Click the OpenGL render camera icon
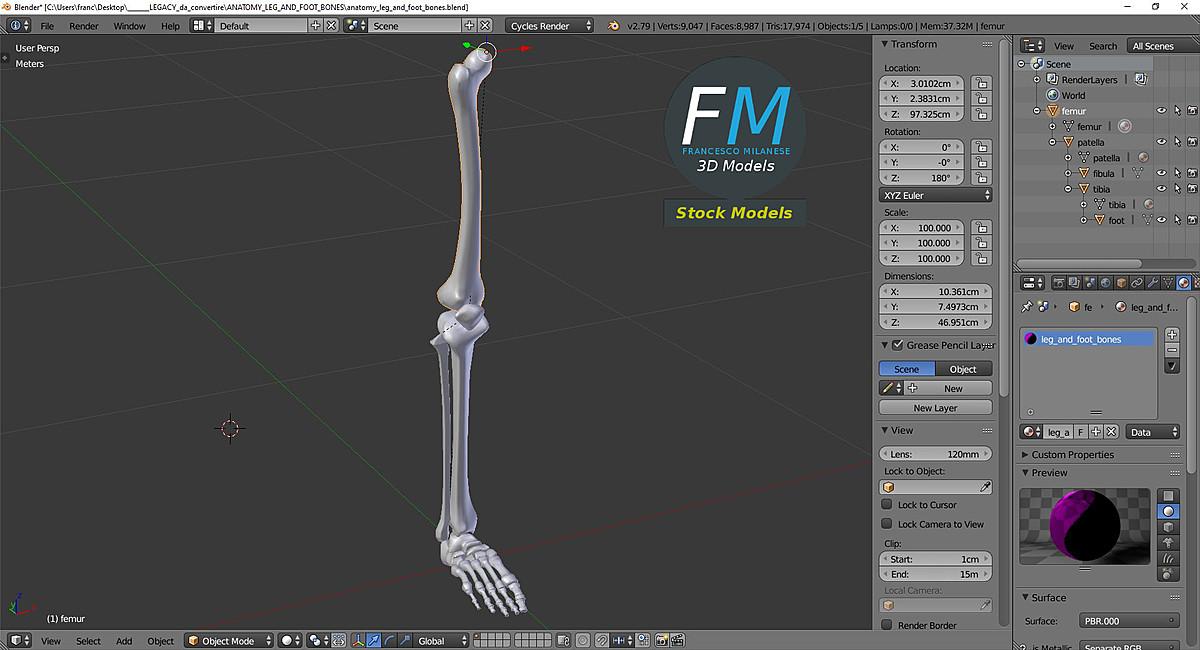The width and height of the screenshot is (1200, 650). coord(660,641)
